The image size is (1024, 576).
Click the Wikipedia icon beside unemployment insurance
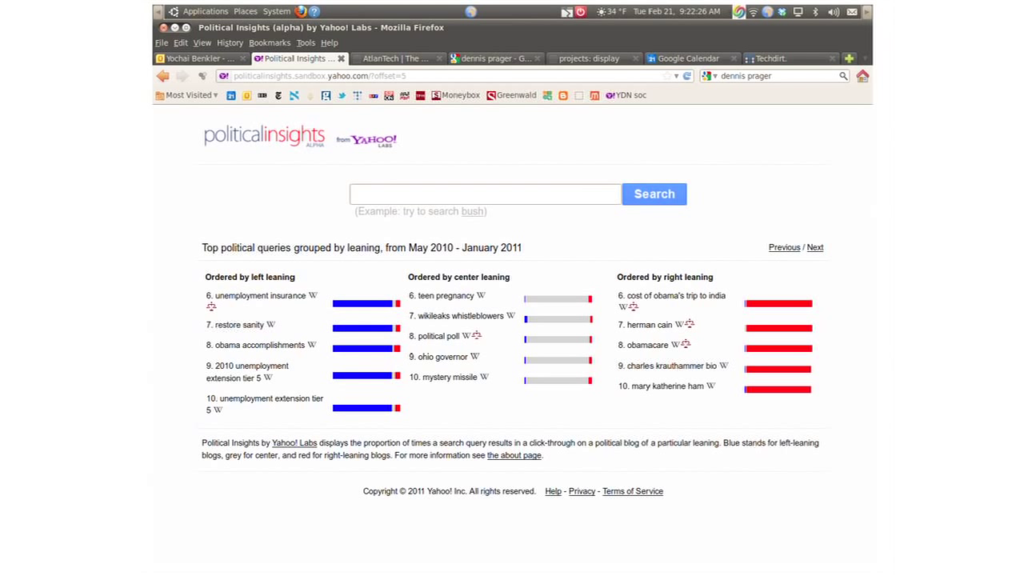pos(313,296)
